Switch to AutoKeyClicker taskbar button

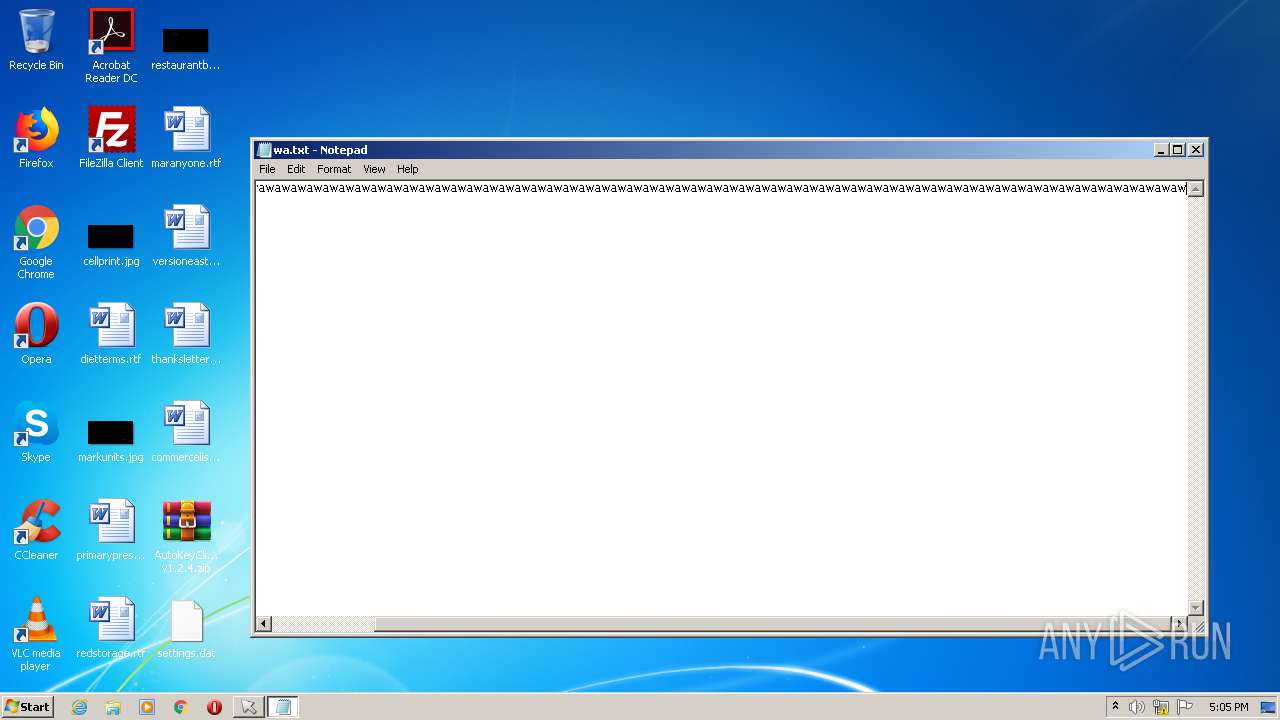click(248, 707)
